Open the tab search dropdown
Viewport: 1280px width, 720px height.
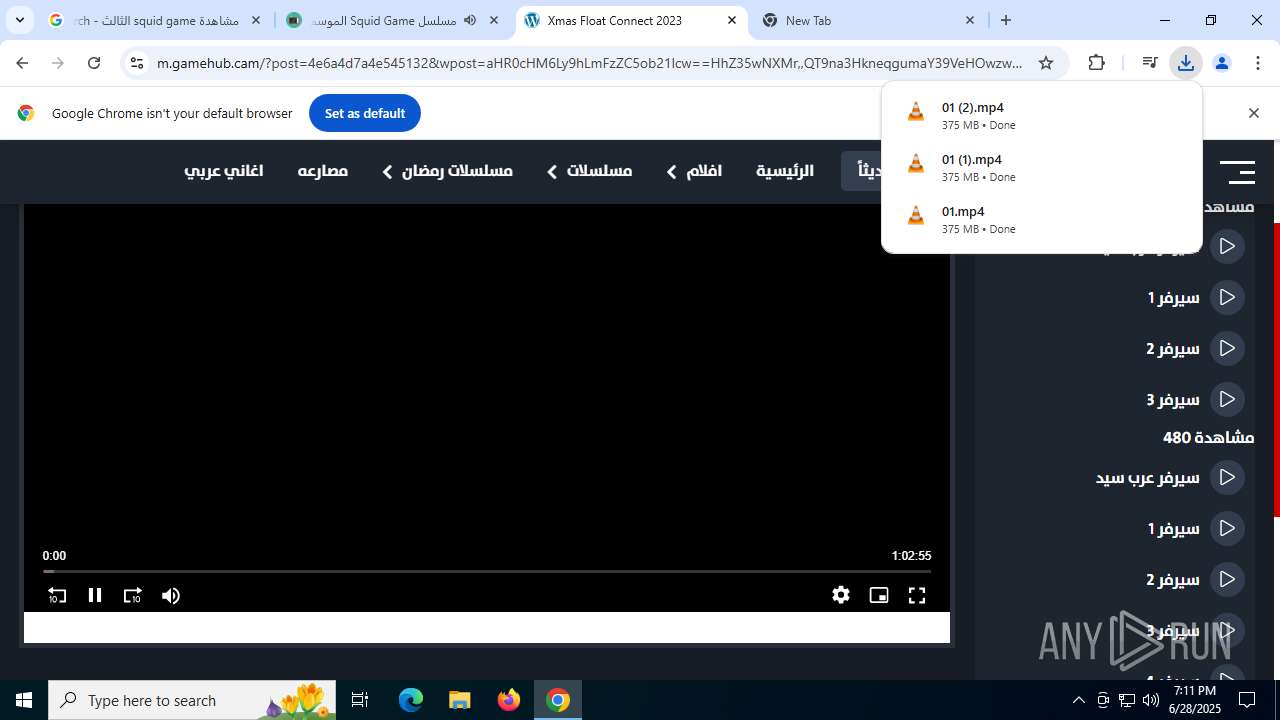click(19, 20)
